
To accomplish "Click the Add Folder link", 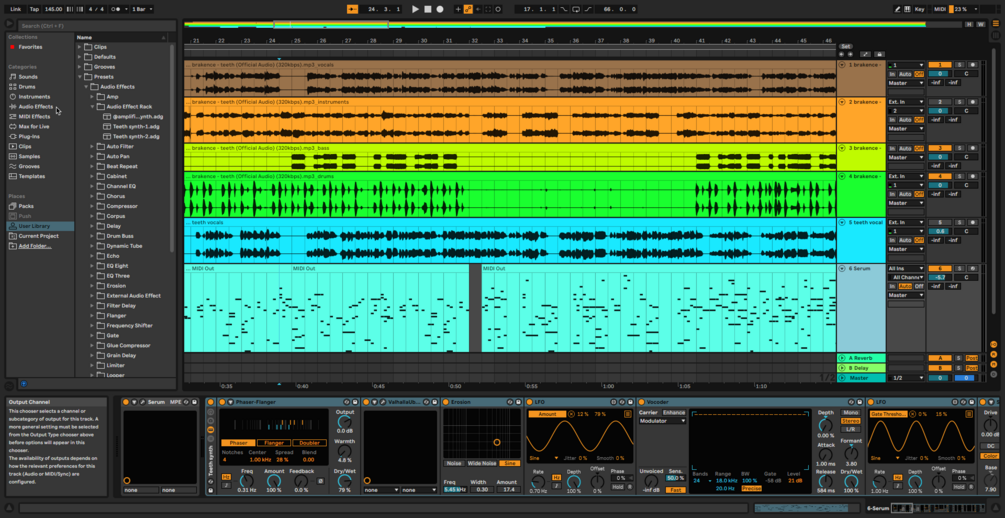I will point(35,246).
